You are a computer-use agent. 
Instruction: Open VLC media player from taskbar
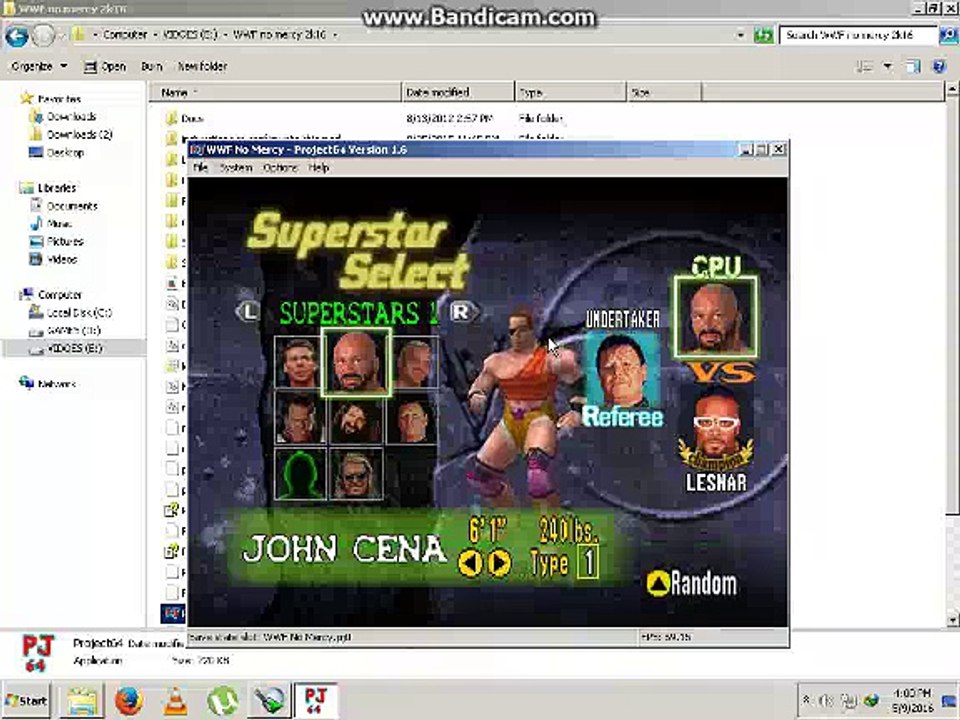coord(176,702)
